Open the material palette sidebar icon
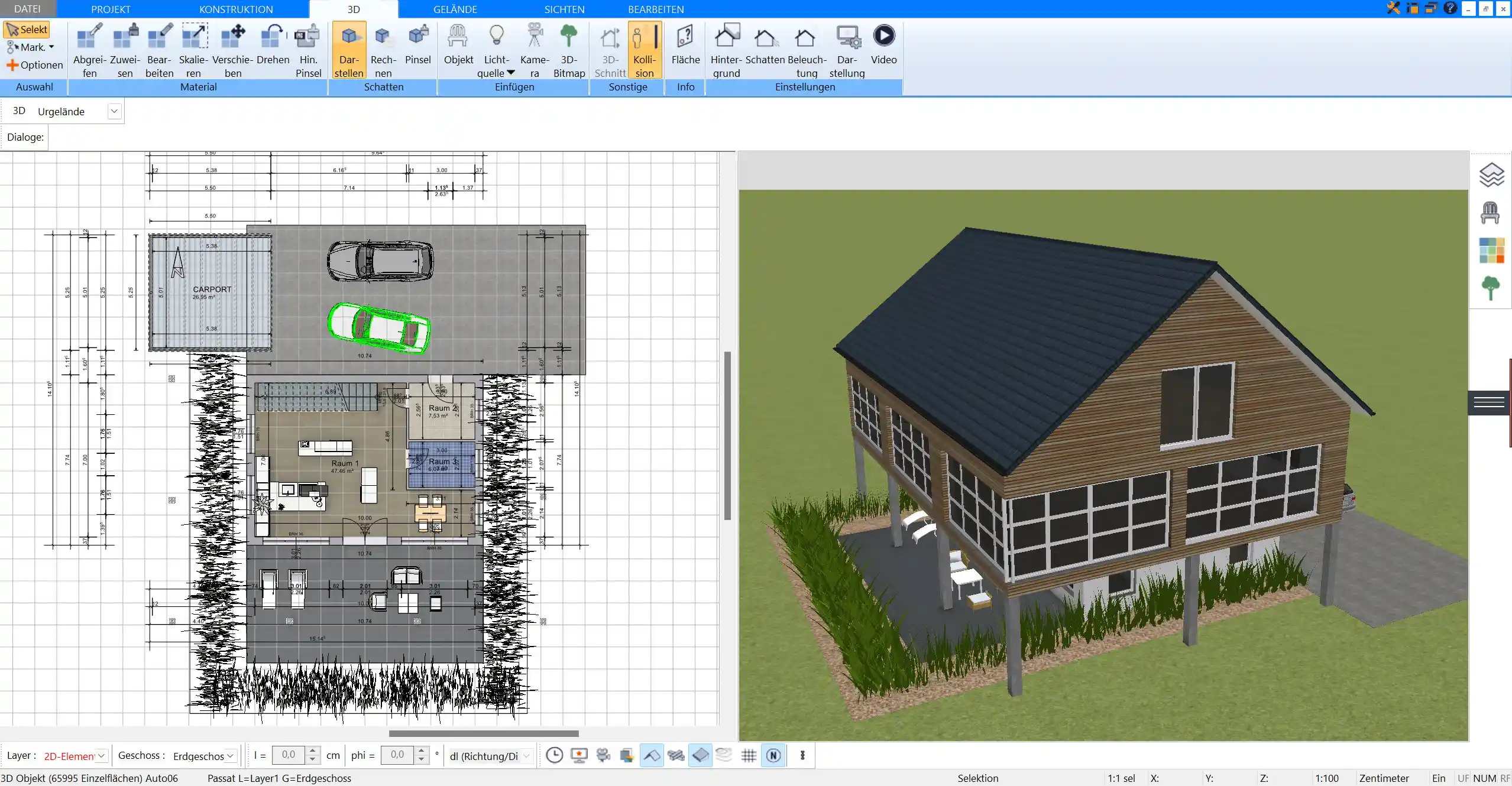The height and width of the screenshot is (786, 1512). (x=1491, y=250)
